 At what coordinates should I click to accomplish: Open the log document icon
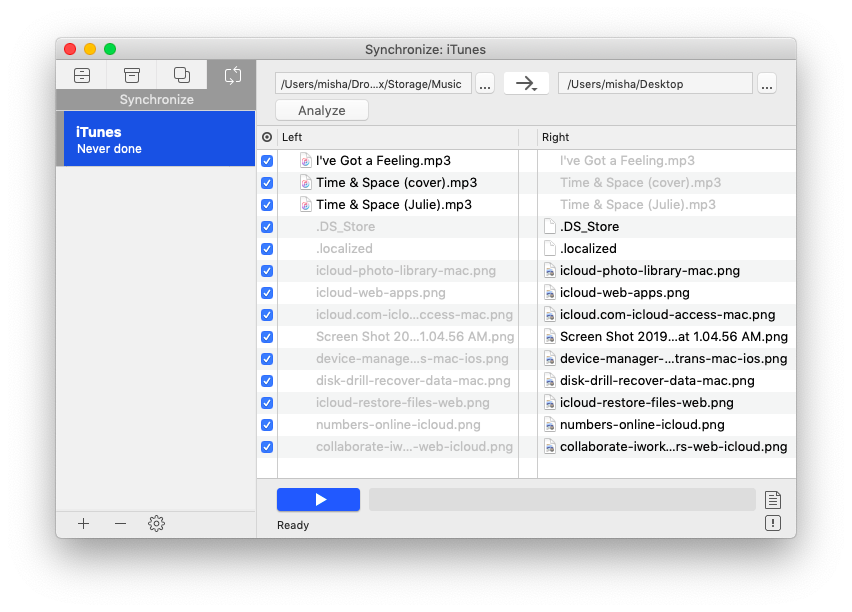(x=773, y=499)
